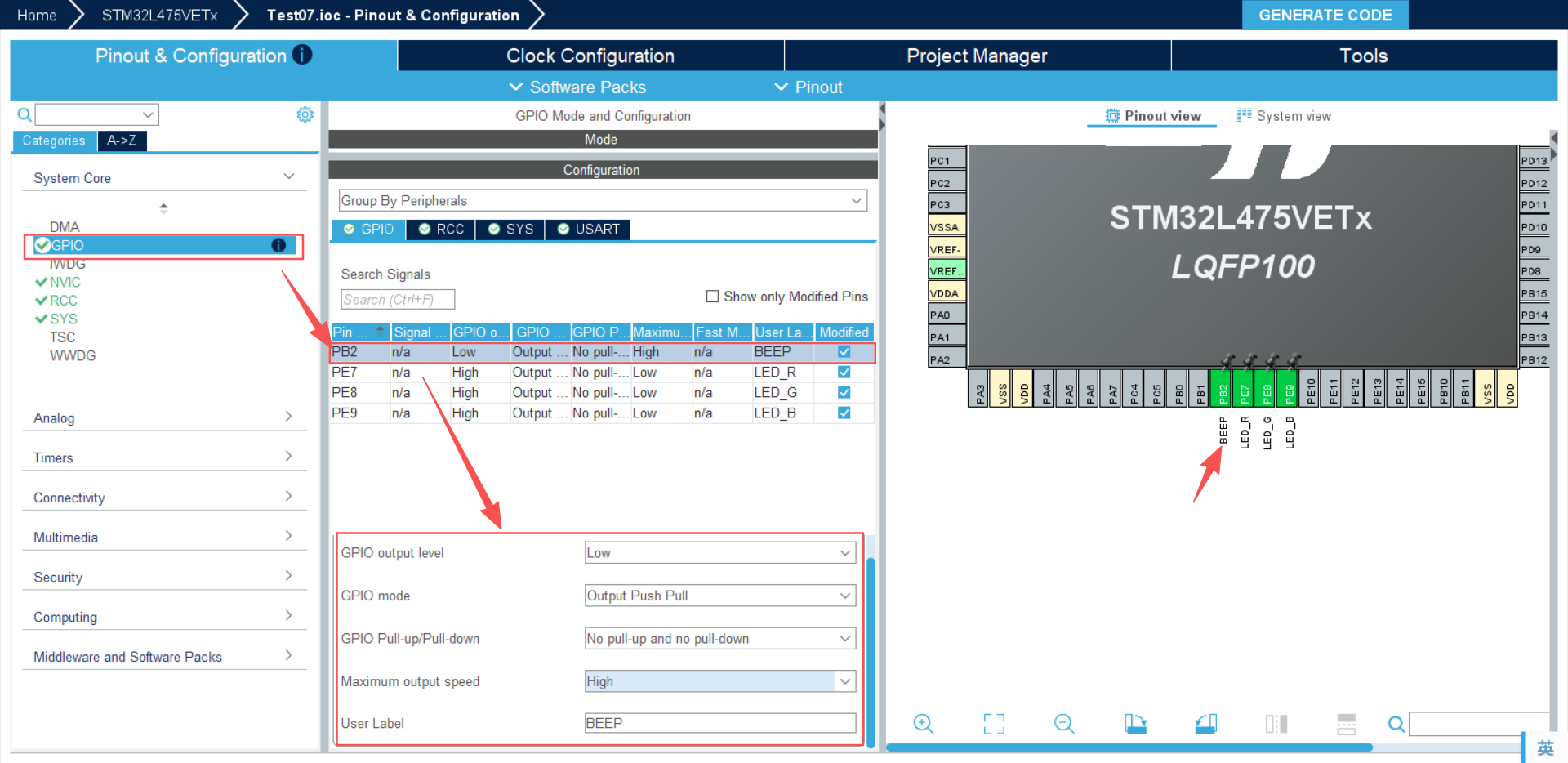Viewport: 1568px width, 763px height.
Task: Click the GENERATE CODE button
Action: 1325,15
